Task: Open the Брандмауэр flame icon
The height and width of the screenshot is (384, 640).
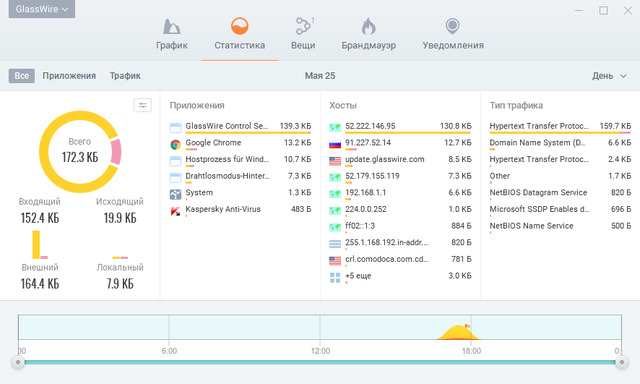Action: [x=369, y=27]
